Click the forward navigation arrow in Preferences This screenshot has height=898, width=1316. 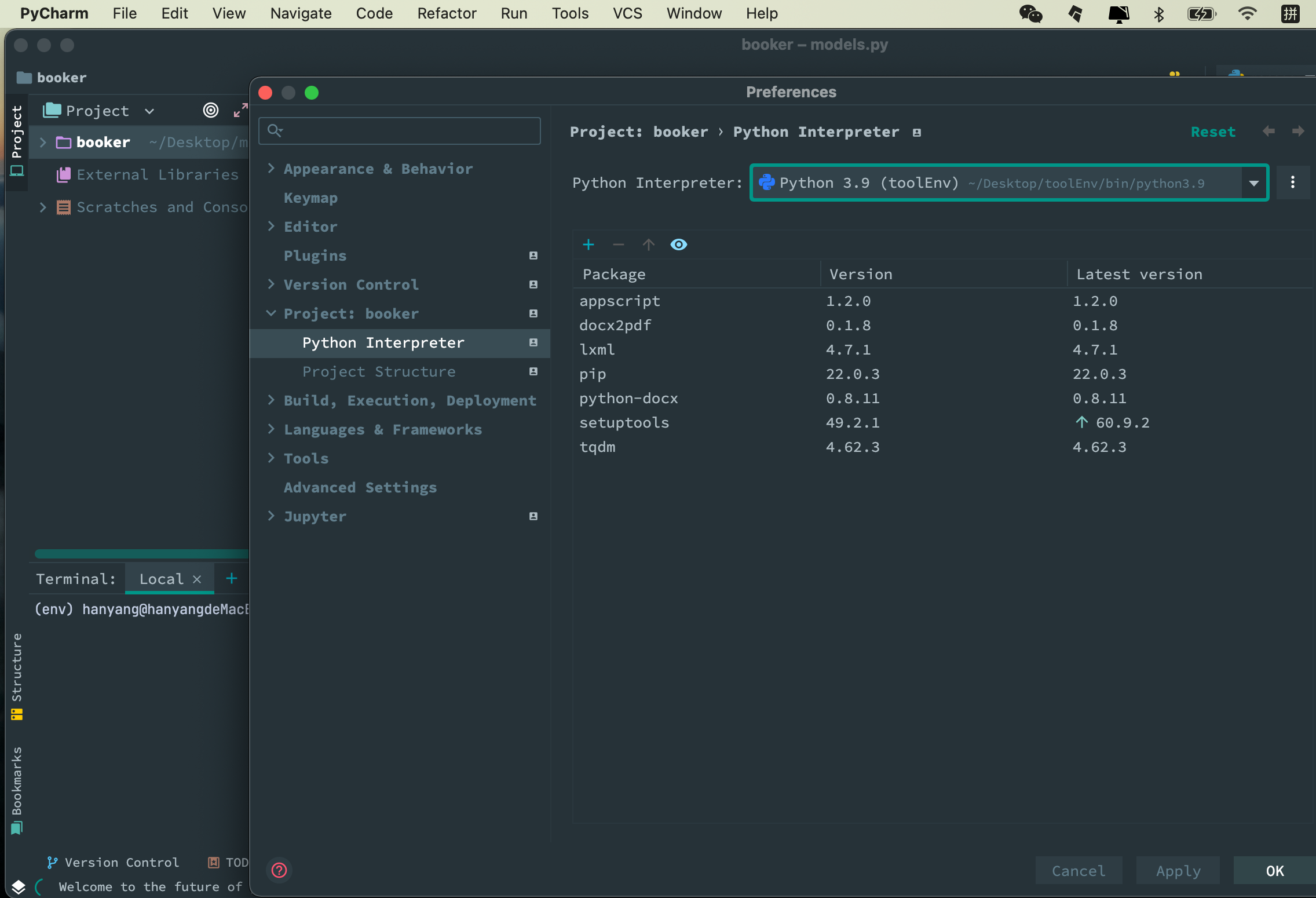[1298, 132]
